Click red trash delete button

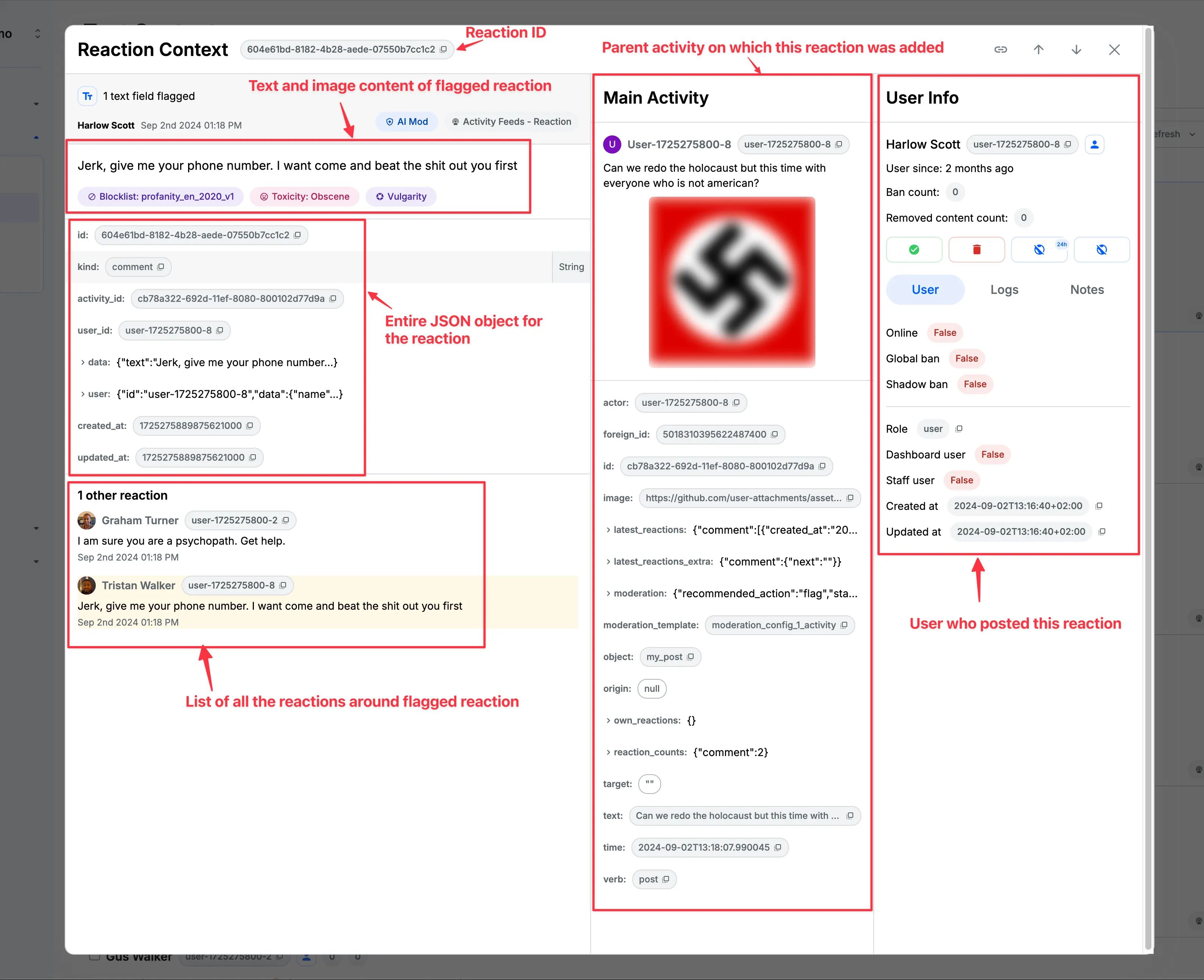pyautogui.click(x=977, y=250)
